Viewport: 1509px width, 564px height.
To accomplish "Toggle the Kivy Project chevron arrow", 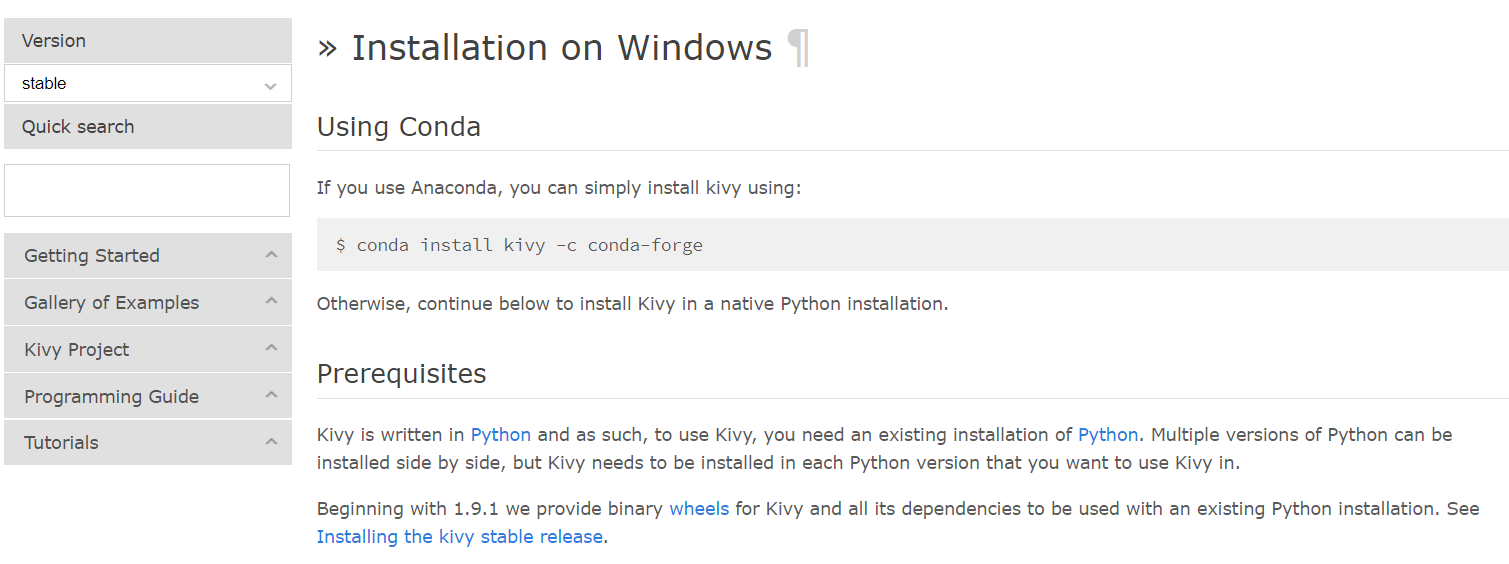I will (x=271, y=348).
